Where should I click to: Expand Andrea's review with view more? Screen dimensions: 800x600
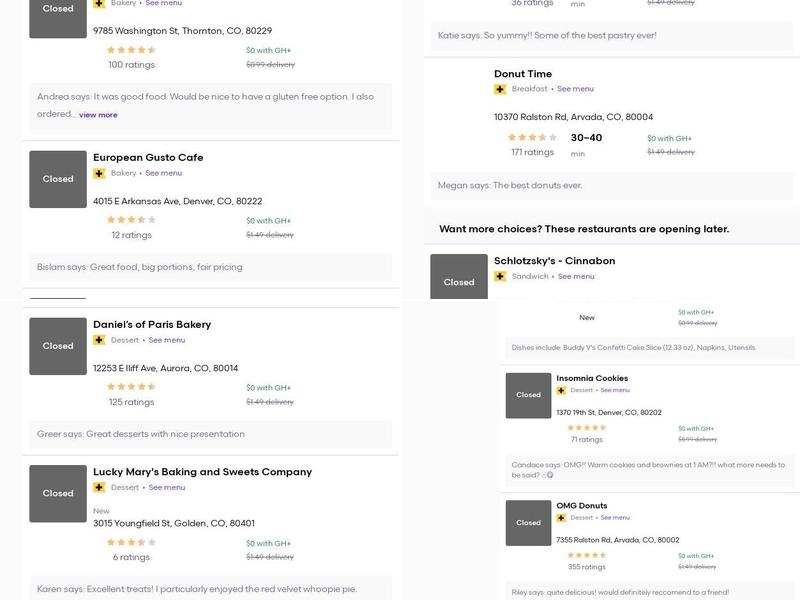pyautogui.click(x=98, y=115)
